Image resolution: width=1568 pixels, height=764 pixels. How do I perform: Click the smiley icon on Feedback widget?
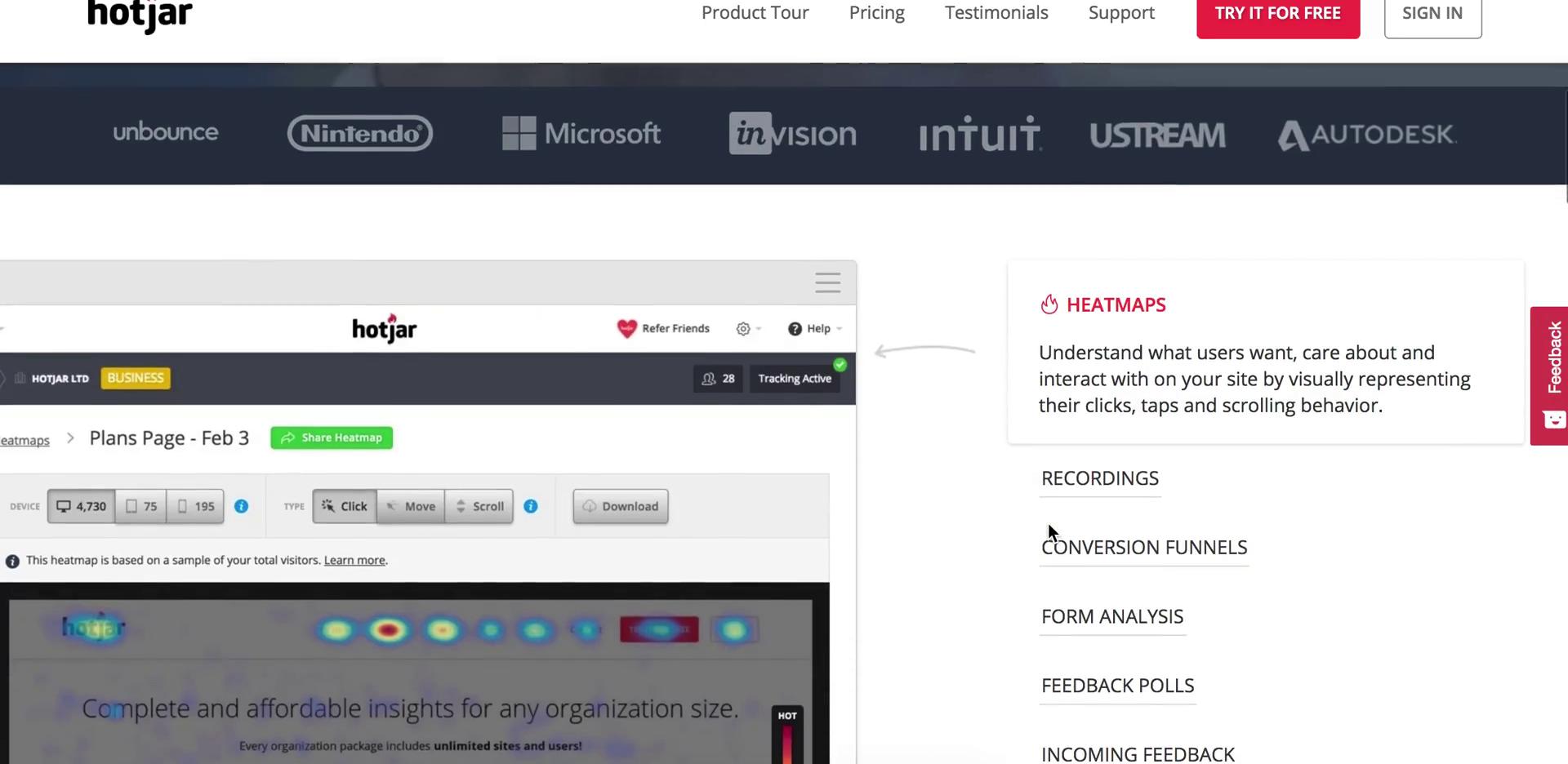1554,420
